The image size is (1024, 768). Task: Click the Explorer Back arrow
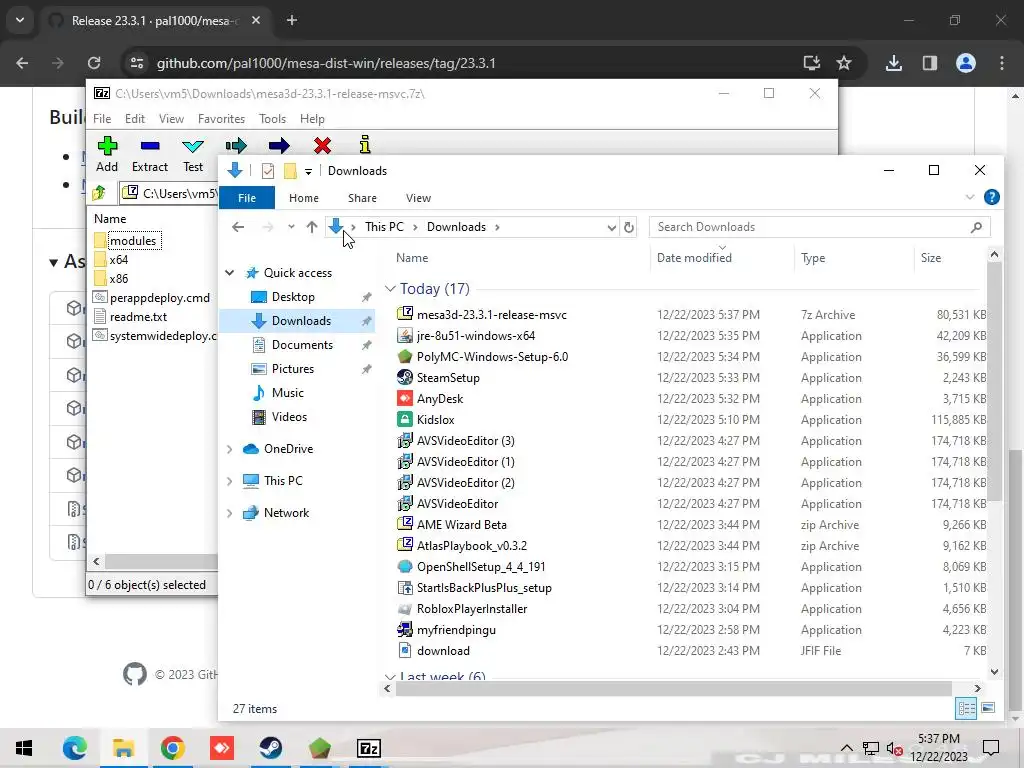tap(238, 227)
